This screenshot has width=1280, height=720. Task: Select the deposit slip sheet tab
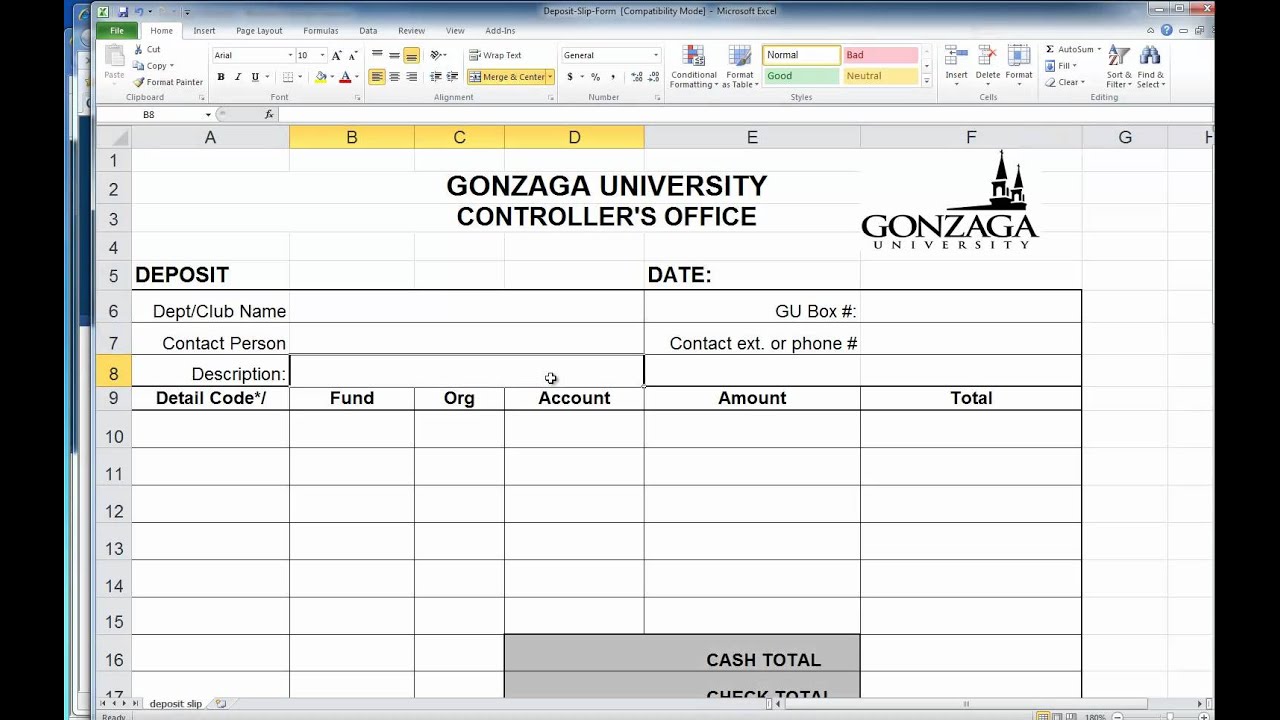tap(176, 704)
